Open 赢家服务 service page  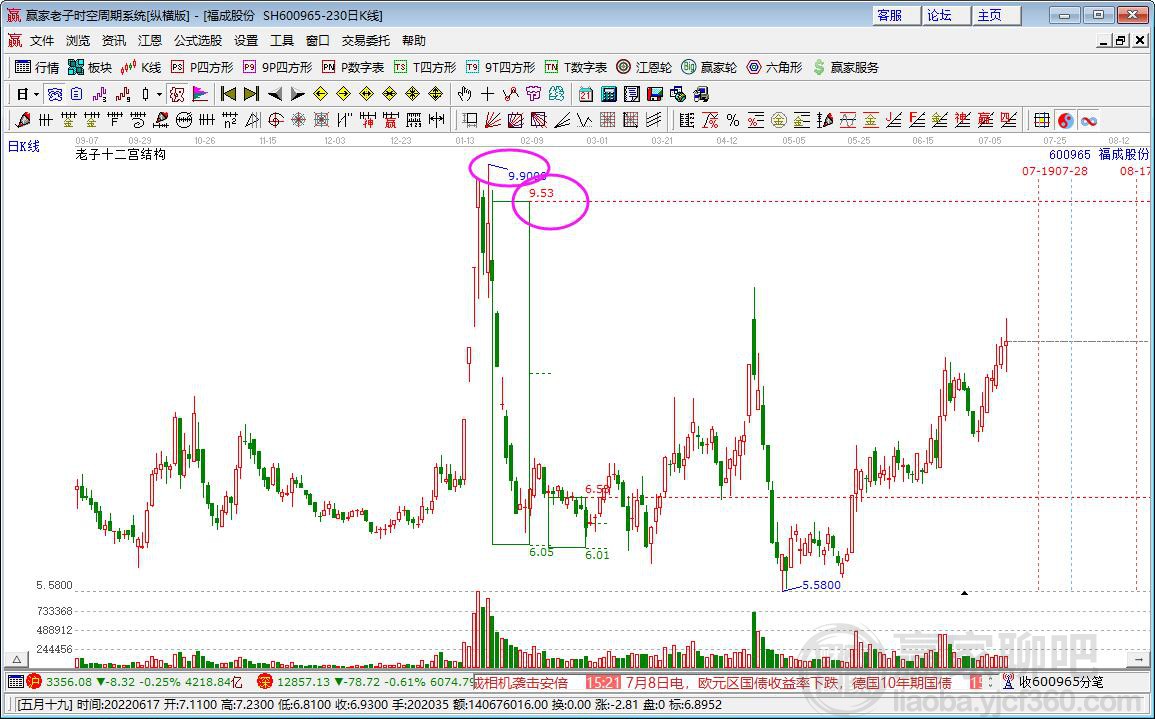coord(845,68)
